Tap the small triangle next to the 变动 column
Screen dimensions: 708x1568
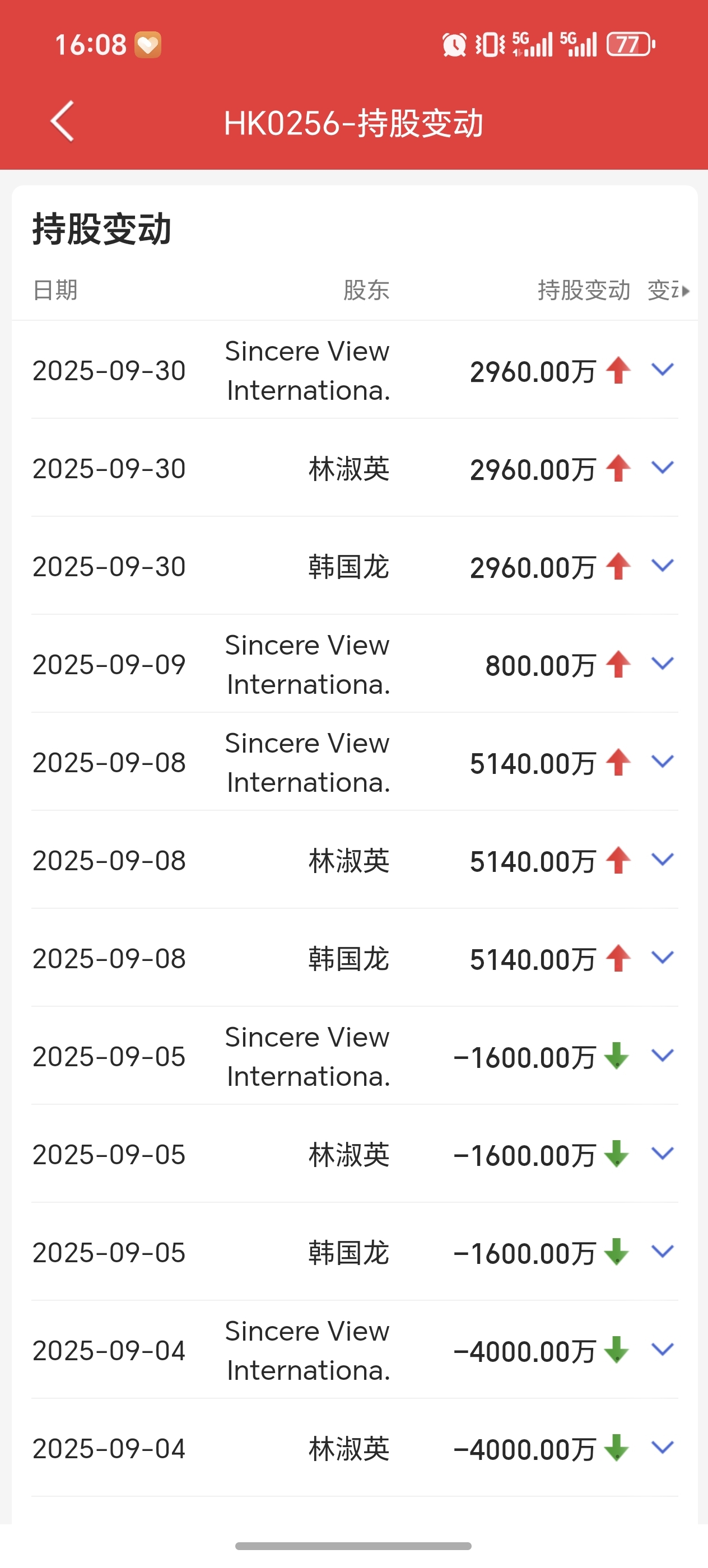tap(686, 291)
